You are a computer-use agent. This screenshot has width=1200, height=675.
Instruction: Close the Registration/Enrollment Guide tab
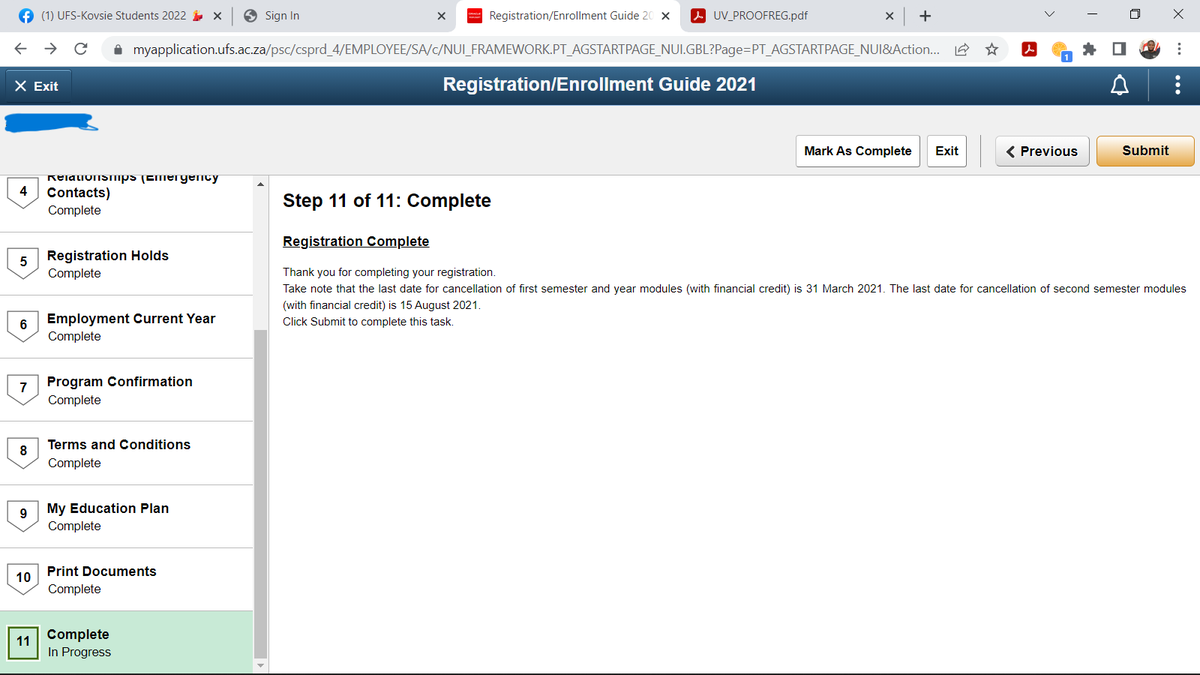click(666, 16)
